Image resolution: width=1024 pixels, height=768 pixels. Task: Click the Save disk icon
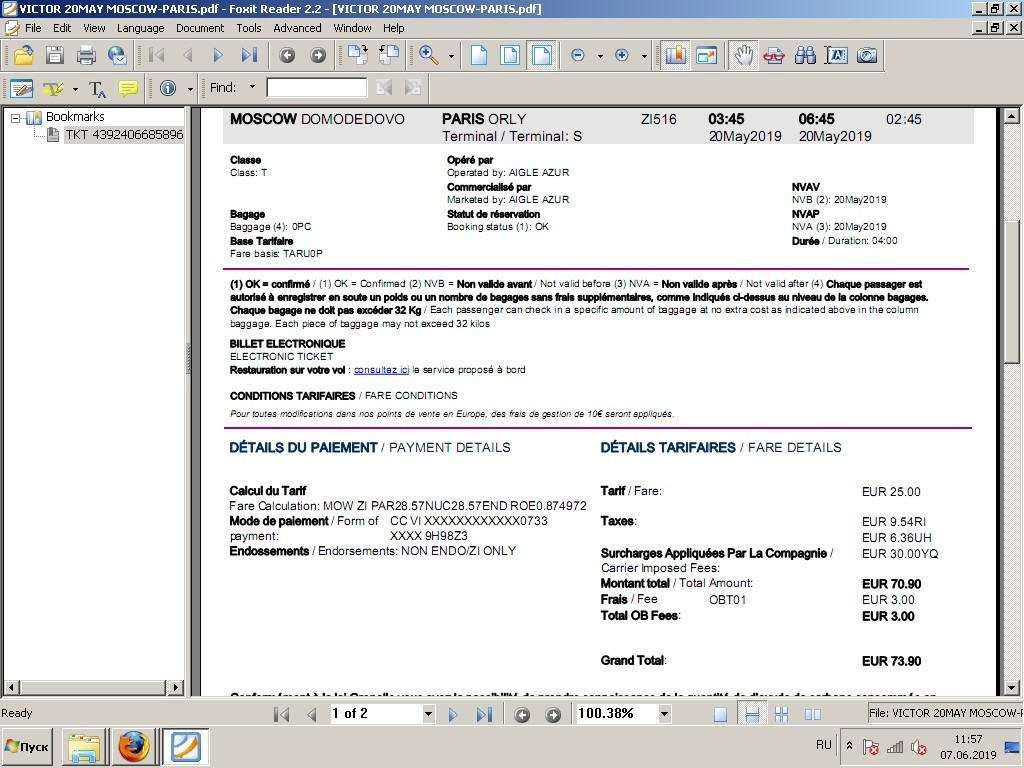click(54, 55)
